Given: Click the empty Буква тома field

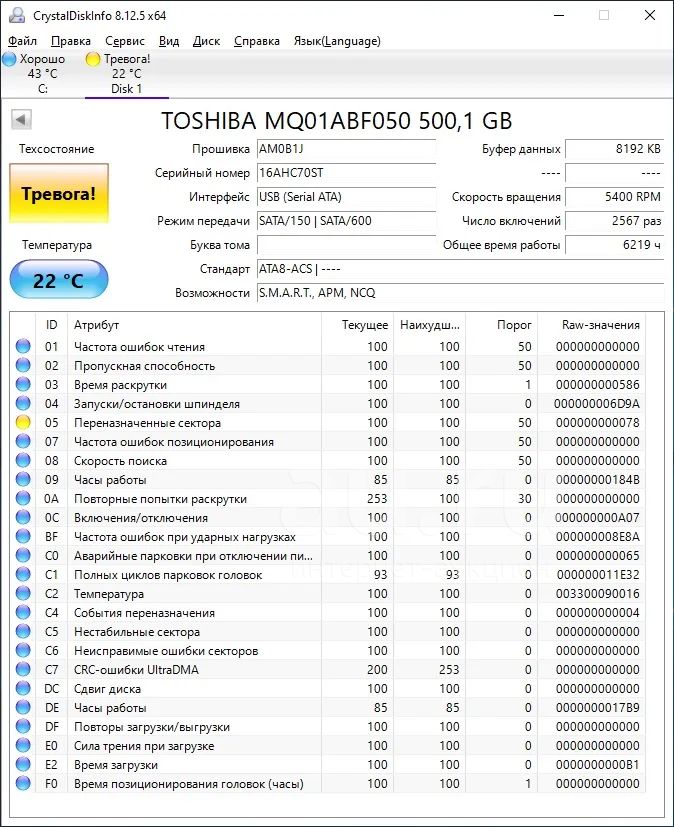Looking at the screenshot, I should (346, 245).
